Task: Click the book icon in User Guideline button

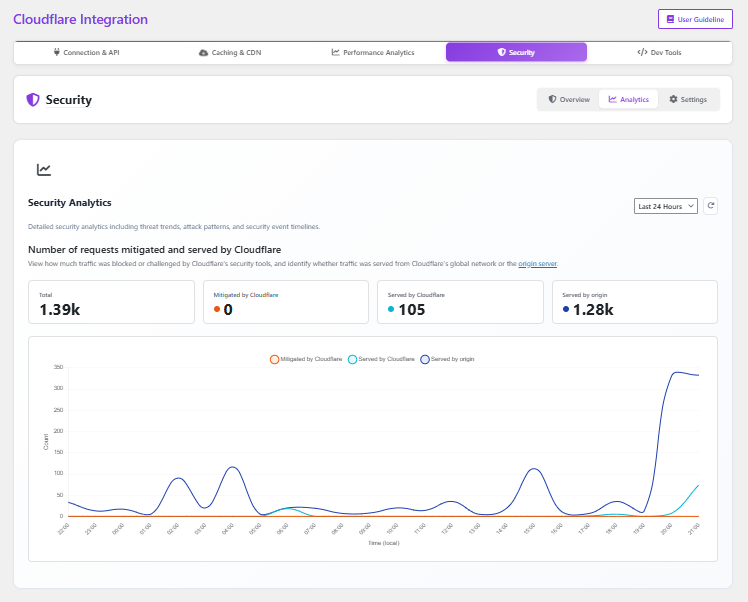Action: tap(670, 19)
